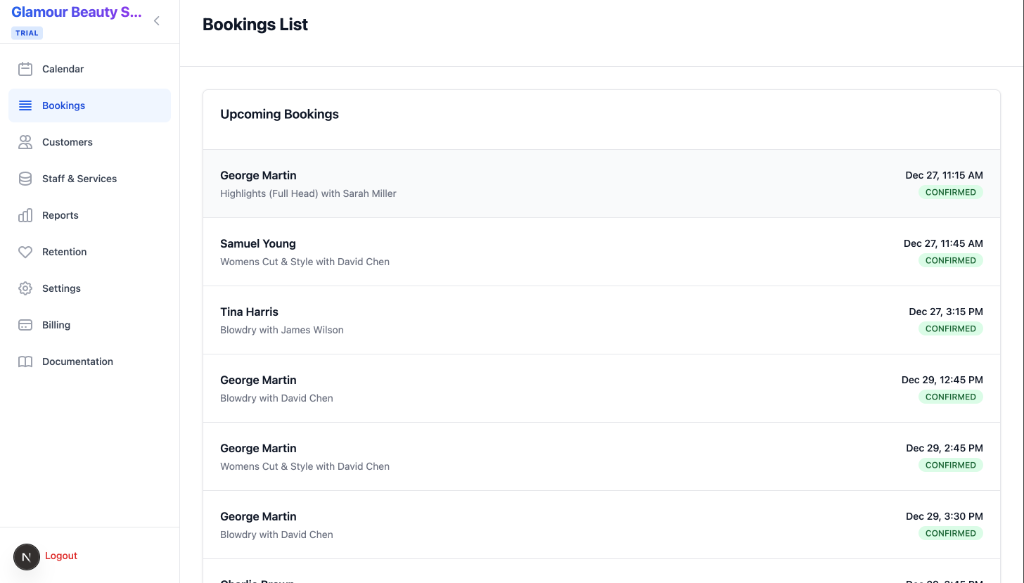This screenshot has height=583, width=1024.
Task: Click the Staff & Services stack icon
Action: 26,179
